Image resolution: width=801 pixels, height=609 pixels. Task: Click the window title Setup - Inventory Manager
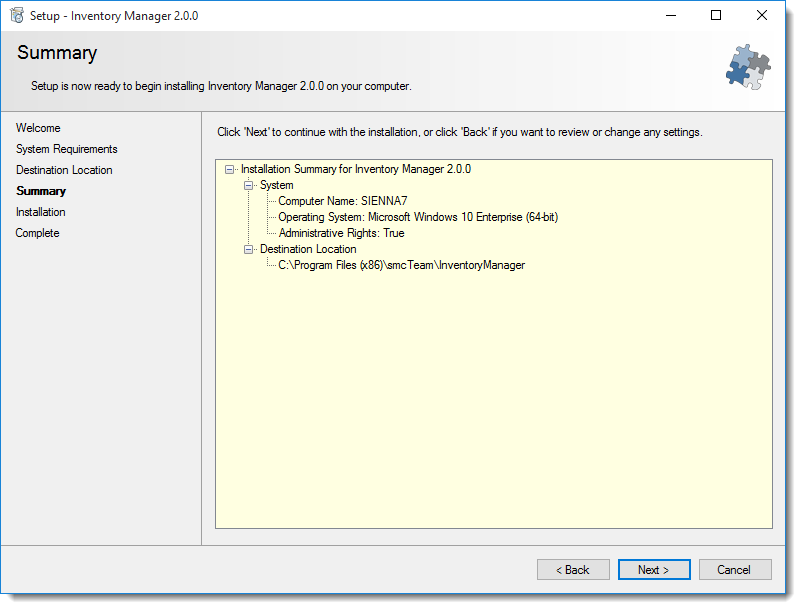(114, 16)
